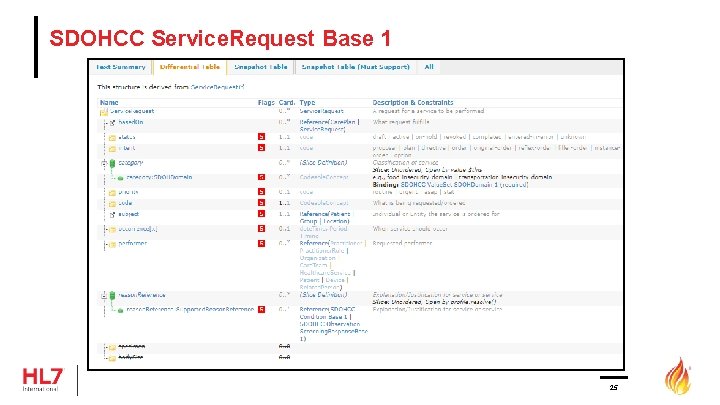Click the red S flag in intent row
The height and width of the screenshot is (405, 720).
click(261, 148)
